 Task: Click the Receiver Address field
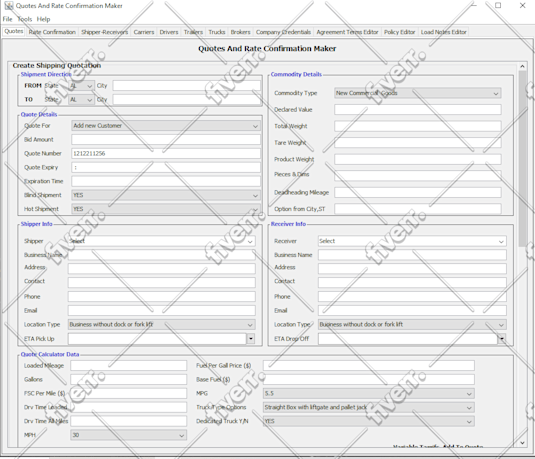tap(412, 269)
